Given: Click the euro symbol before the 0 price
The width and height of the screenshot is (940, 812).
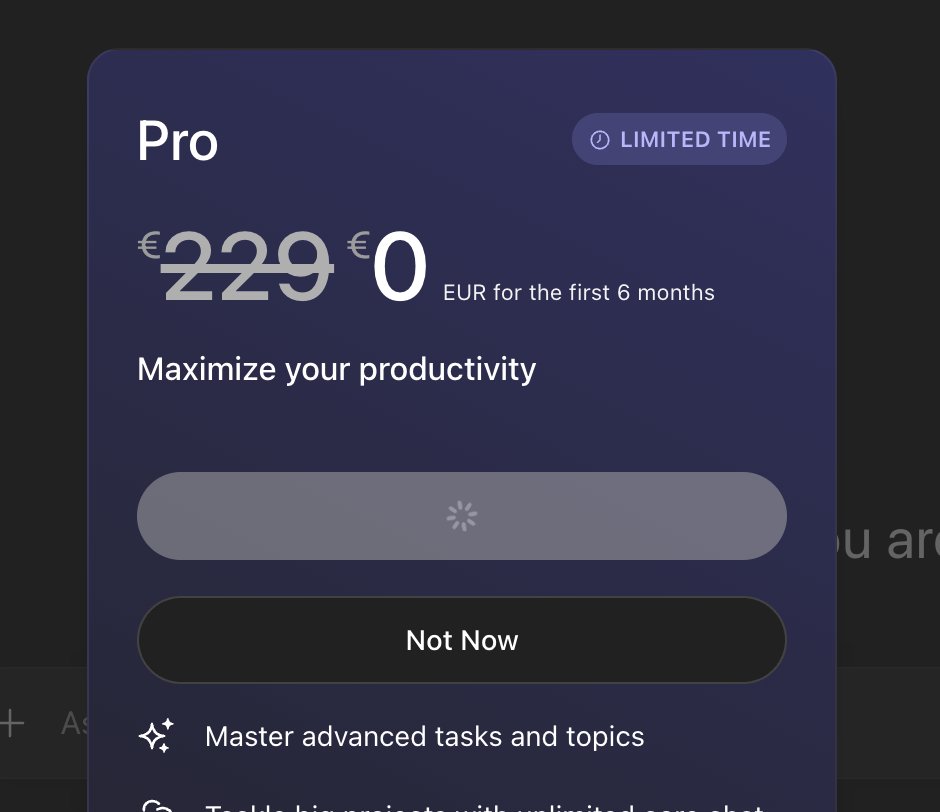Looking at the screenshot, I should tap(359, 245).
